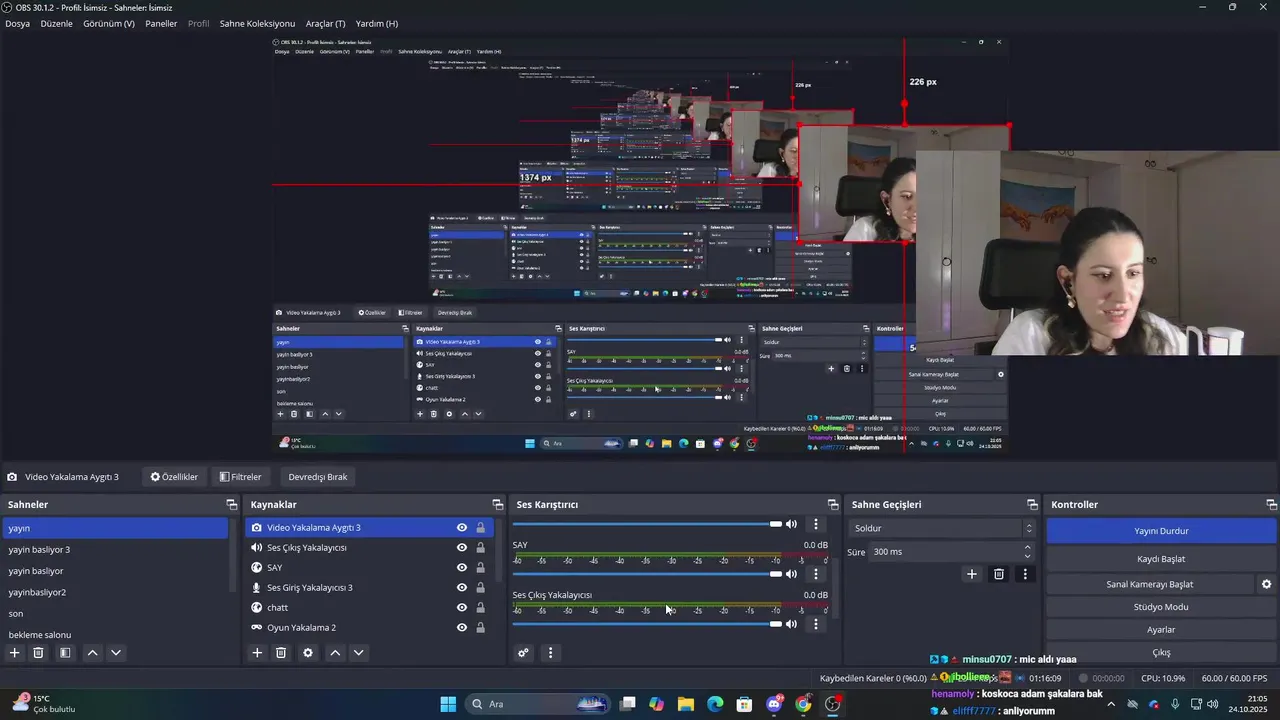
Task: Open audio mixer three-dot menu at bottom
Action: pos(550,653)
